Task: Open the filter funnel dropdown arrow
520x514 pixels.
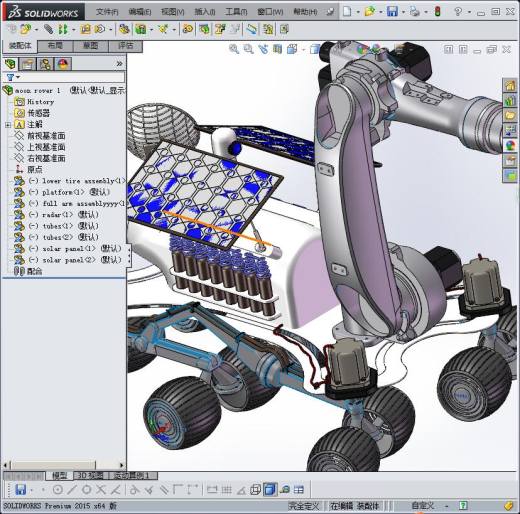Action: tap(18, 77)
